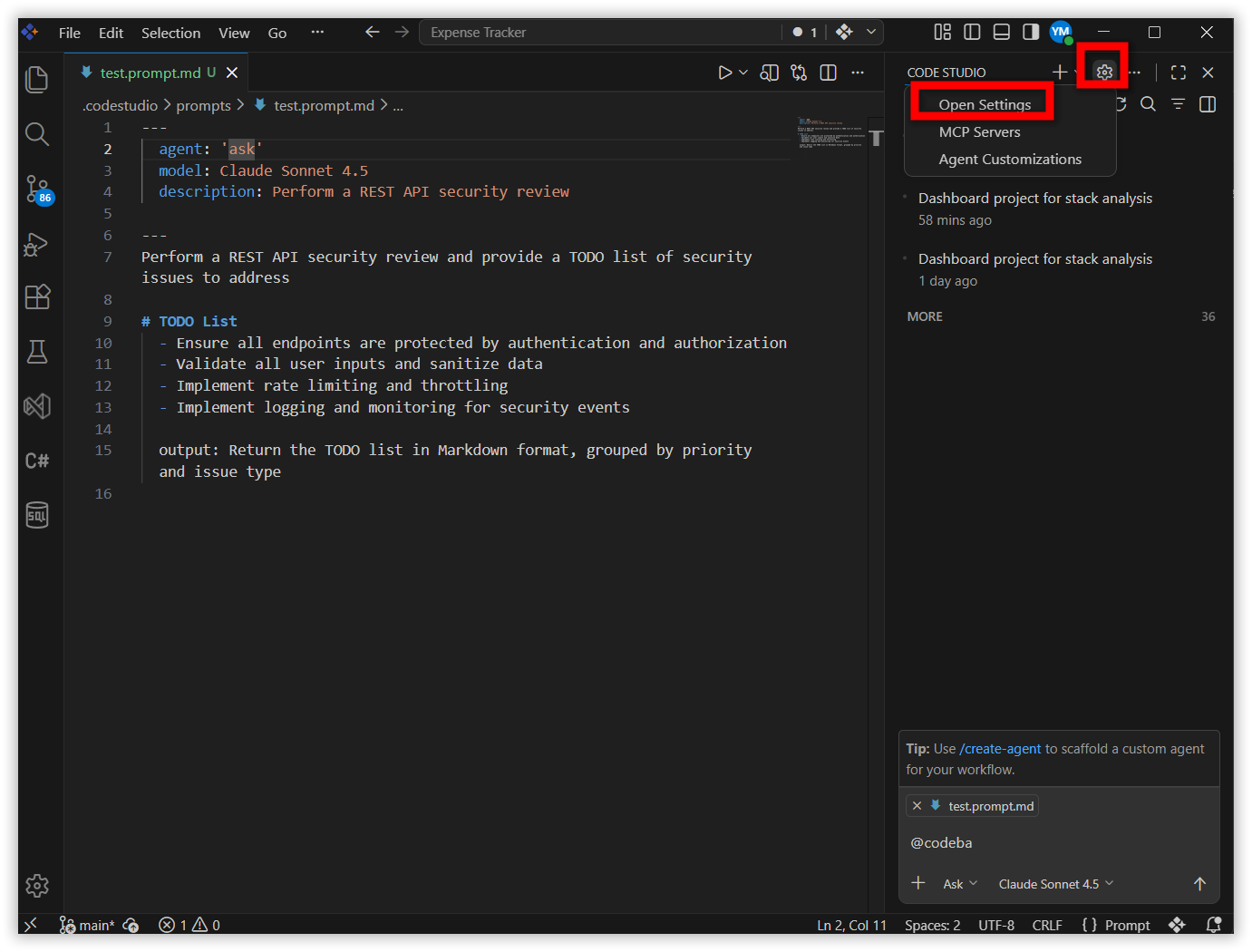Click the open changes icon in editor toolbar
1252x952 pixels.
(x=799, y=73)
